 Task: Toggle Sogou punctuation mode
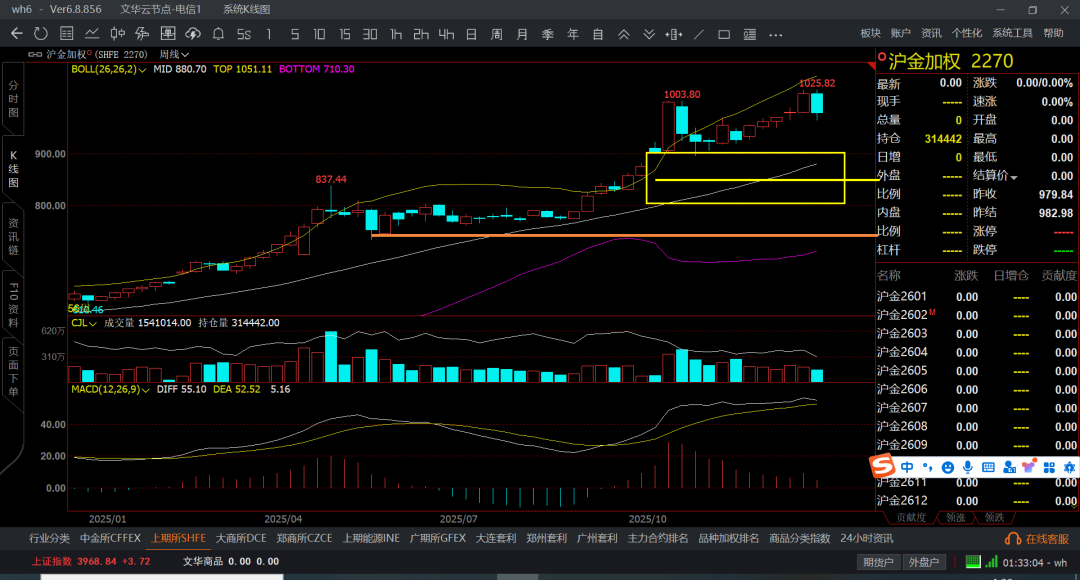point(928,467)
